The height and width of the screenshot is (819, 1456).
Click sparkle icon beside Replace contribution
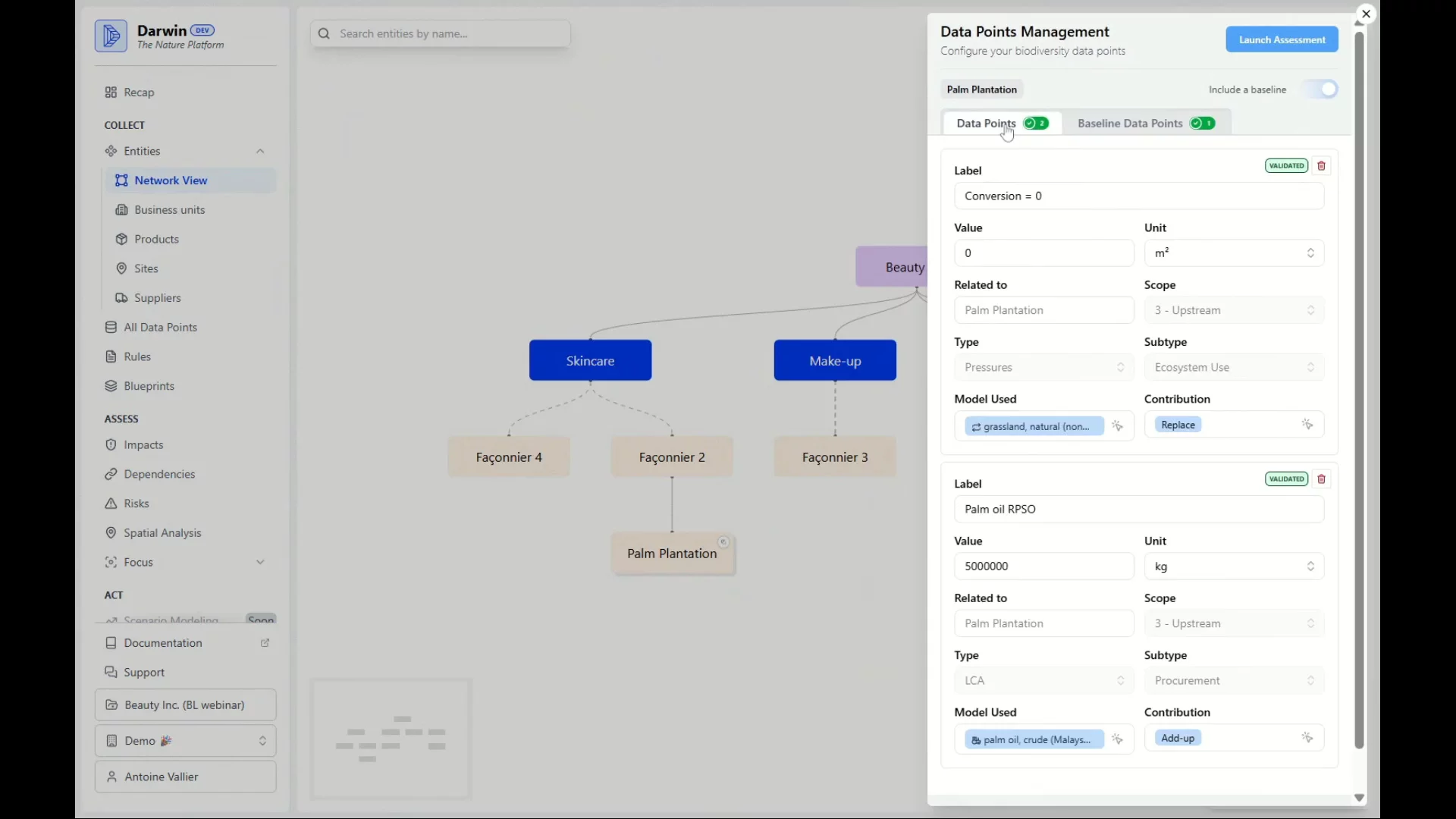(1307, 425)
